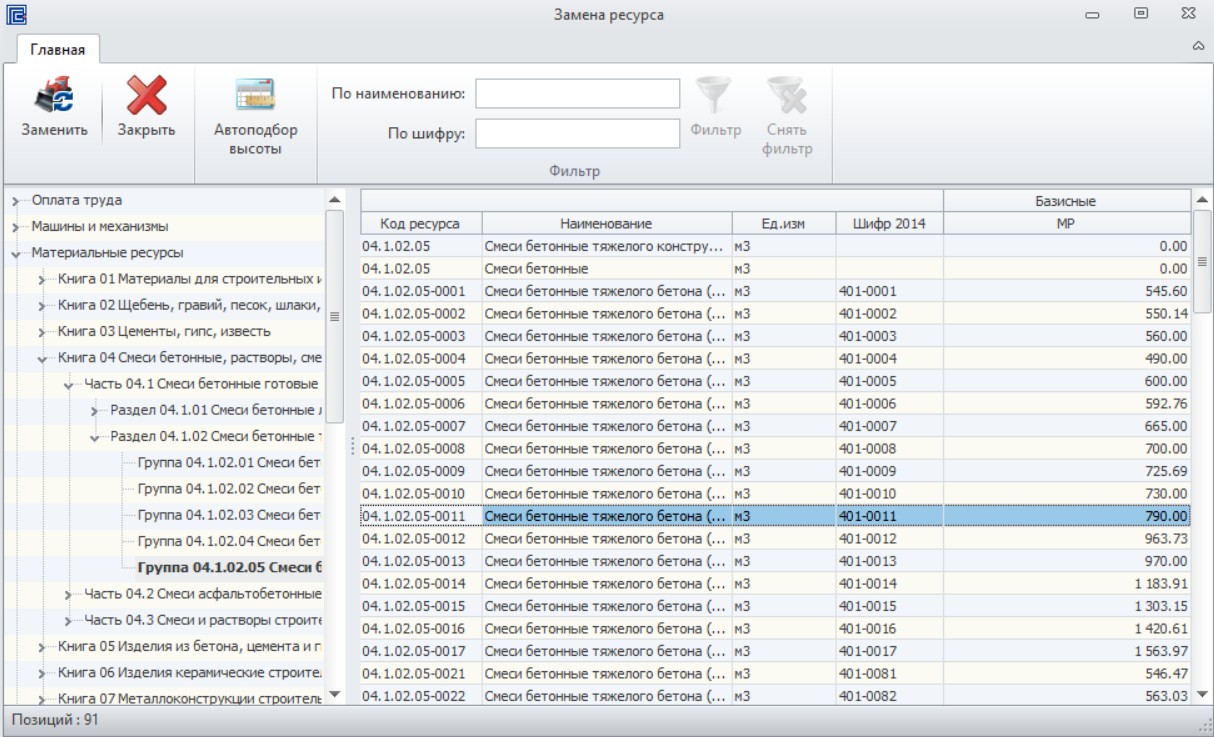Apply the Фильтр funnel icon

[x=714, y=96]
